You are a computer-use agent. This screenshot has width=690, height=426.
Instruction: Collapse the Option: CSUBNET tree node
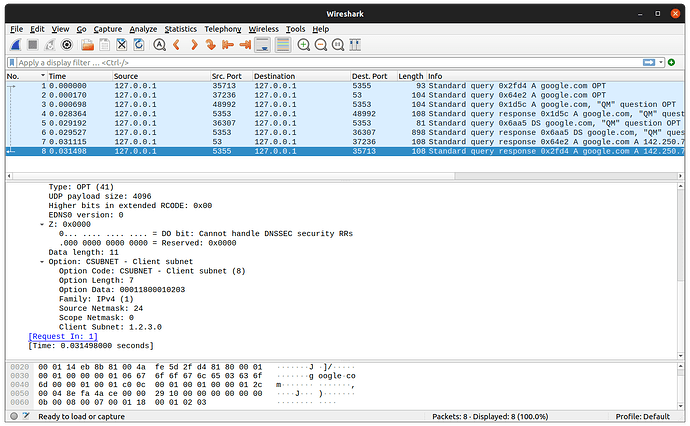[43, 262]
